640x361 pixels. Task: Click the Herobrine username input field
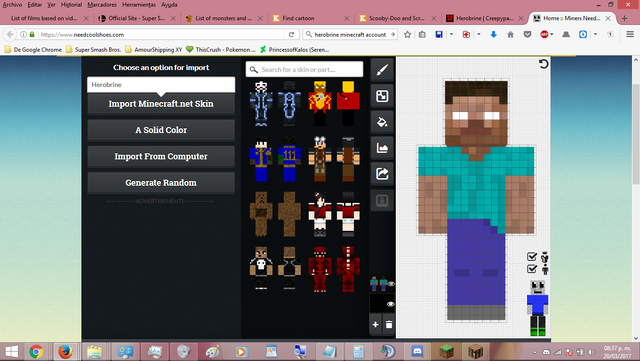coord(161,85)
